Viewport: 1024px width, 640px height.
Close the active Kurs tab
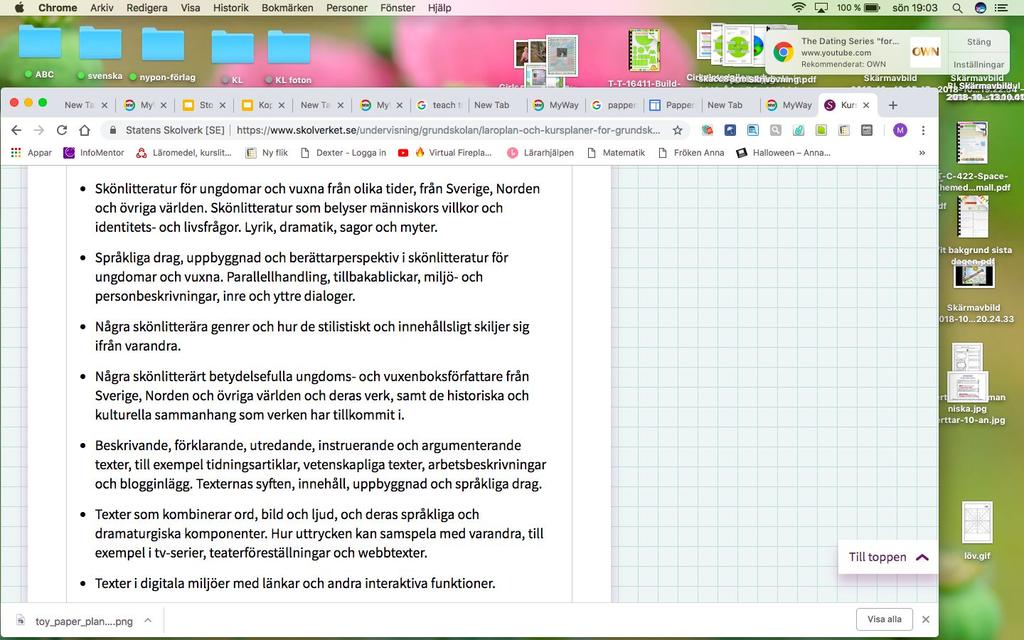[866, 104]
